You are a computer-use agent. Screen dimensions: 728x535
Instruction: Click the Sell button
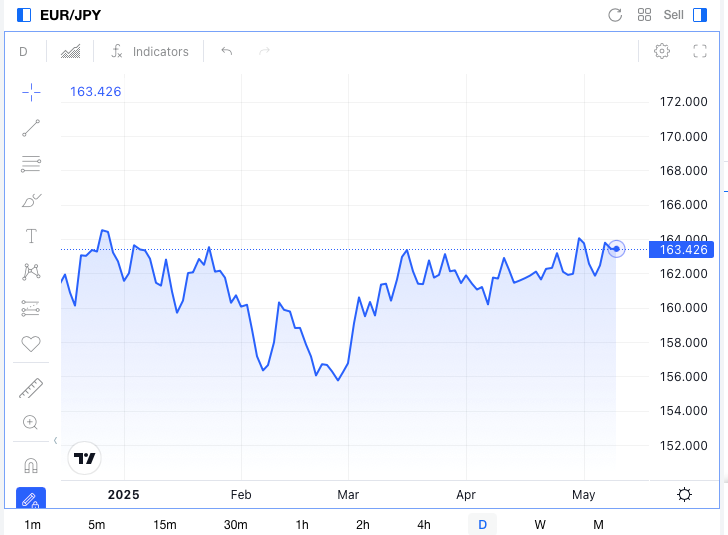[x=673, y=15]
